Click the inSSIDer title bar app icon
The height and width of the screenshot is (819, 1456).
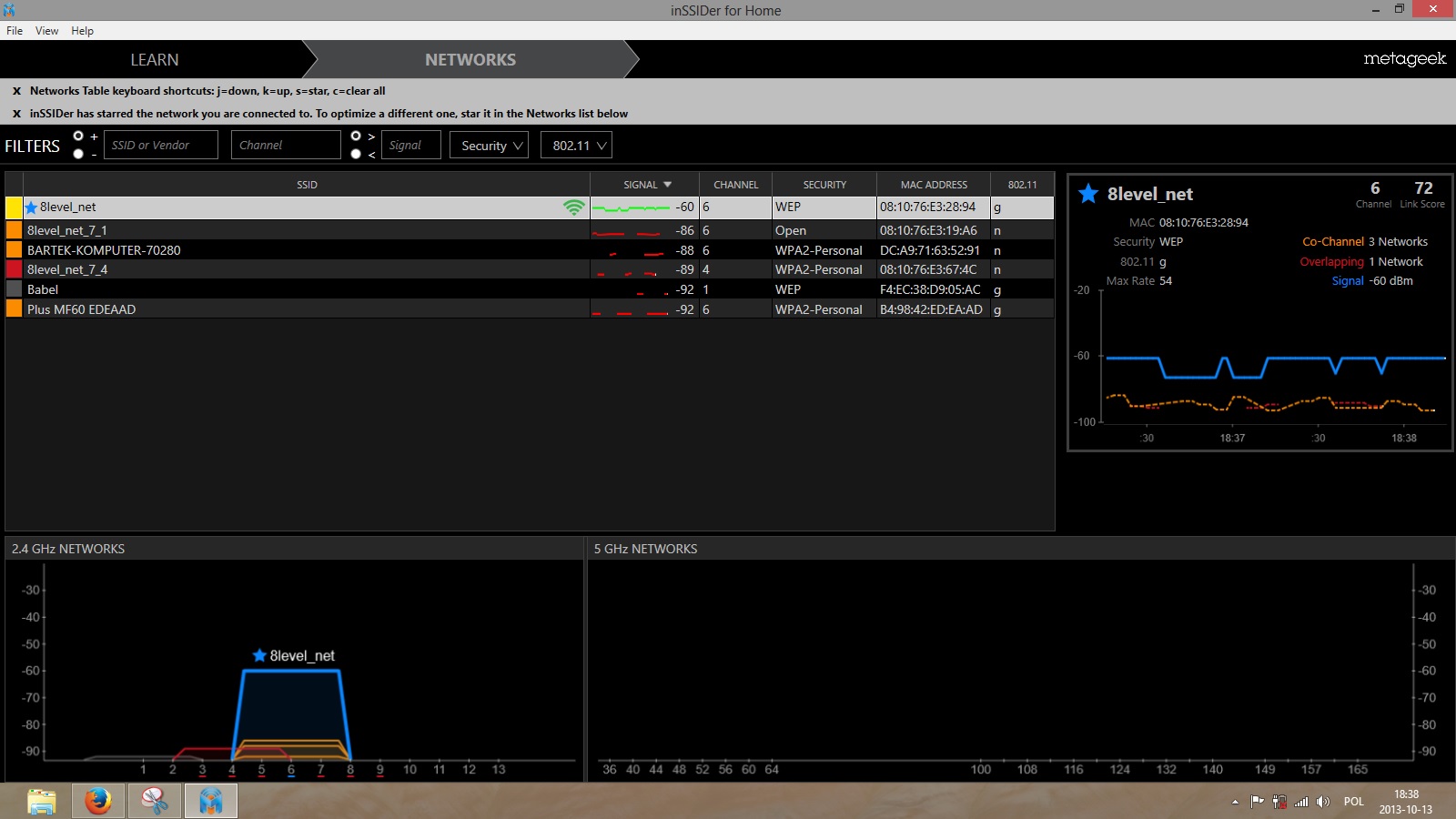click(x=9, y=10)
